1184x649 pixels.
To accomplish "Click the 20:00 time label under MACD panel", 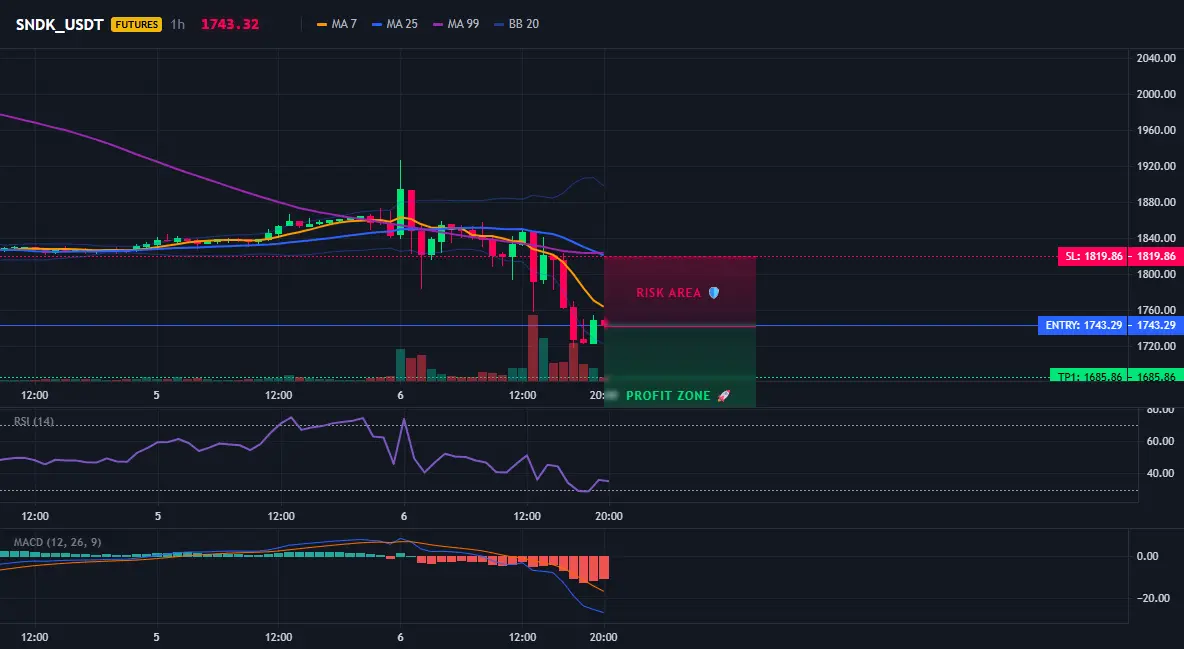I will (x=603, y=637).
